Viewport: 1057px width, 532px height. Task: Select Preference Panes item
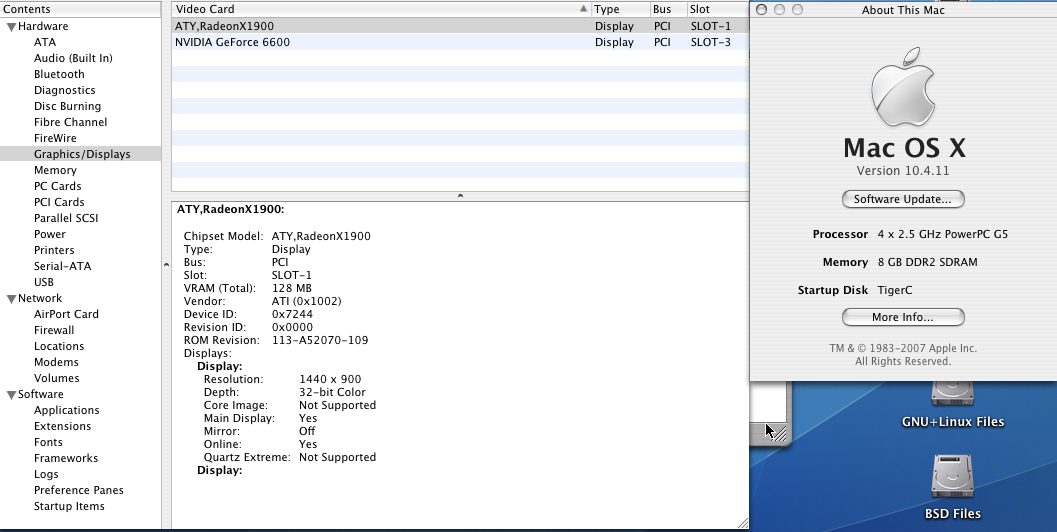click(x=79, y=490)
